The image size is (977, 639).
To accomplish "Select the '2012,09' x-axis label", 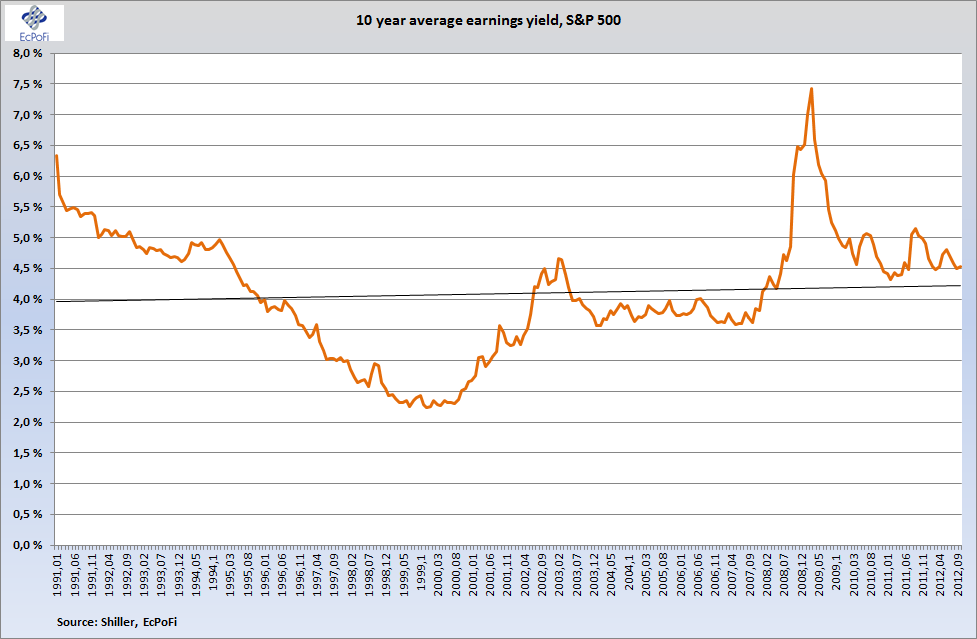I will pyautogui.click(x=960, y=573).
